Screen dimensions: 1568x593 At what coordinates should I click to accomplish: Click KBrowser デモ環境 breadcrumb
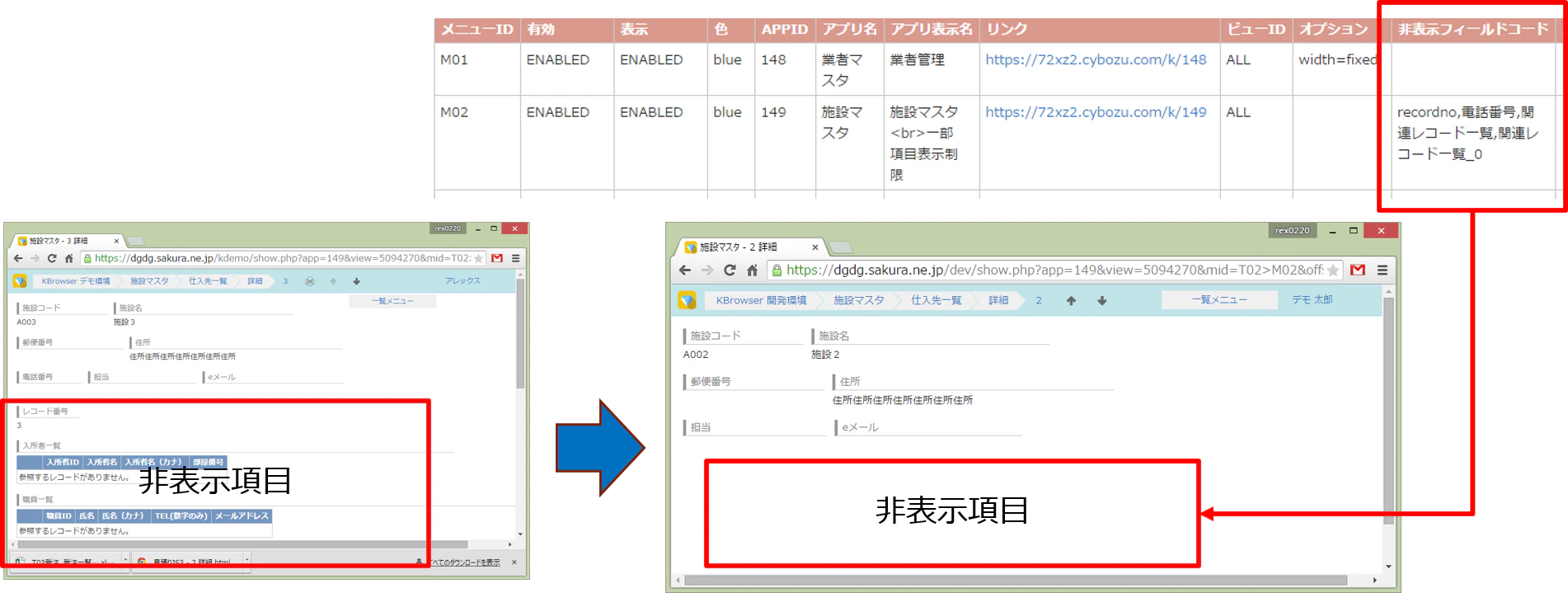pos(76,281)
